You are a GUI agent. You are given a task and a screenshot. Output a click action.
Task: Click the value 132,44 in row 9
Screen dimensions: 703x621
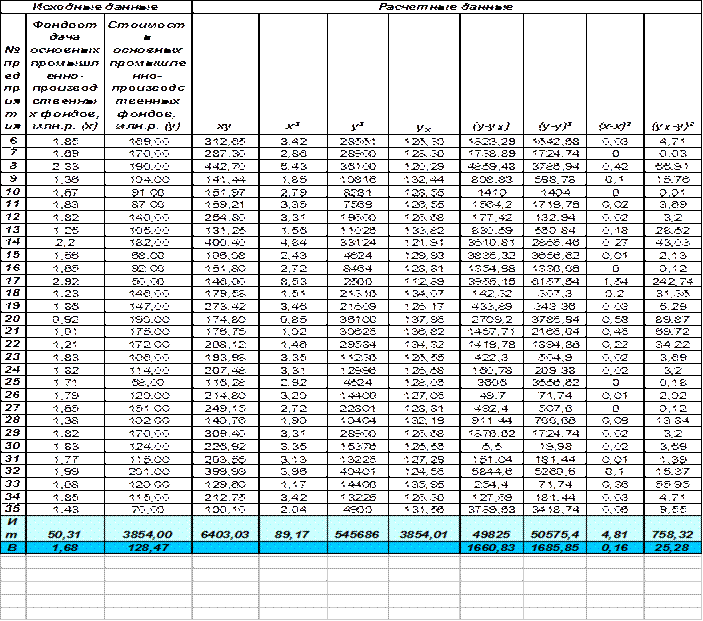424,179
